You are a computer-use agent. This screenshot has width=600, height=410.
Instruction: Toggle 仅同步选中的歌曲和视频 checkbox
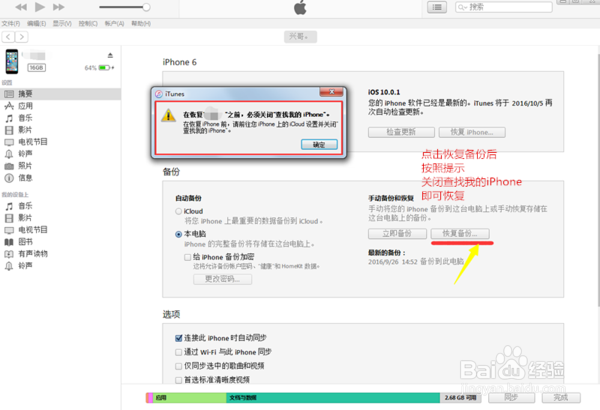coord(178,366)
